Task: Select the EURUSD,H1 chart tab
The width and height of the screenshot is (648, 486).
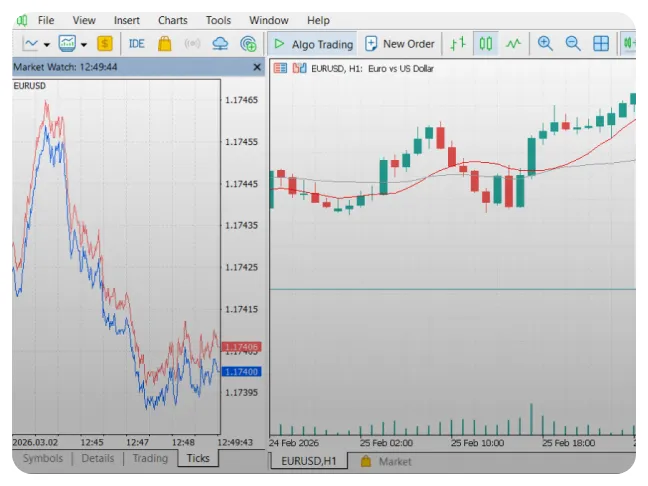Action: 308,461
